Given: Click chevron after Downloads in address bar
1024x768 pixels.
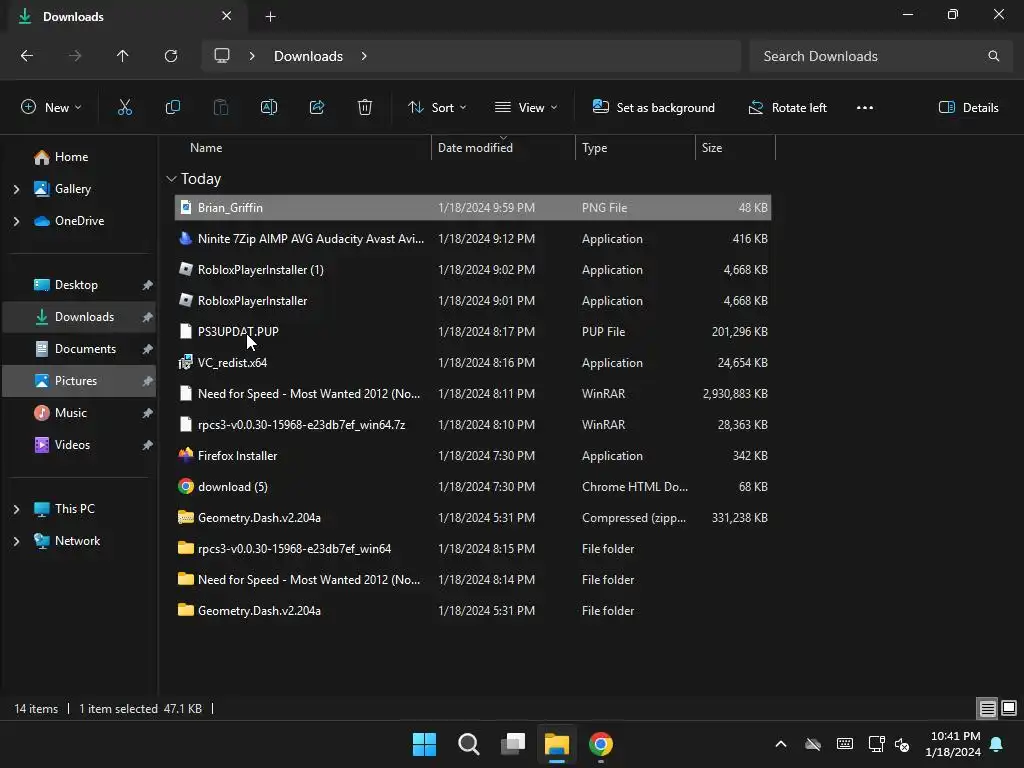Looking at the screenshot, I should coord(364,56).
